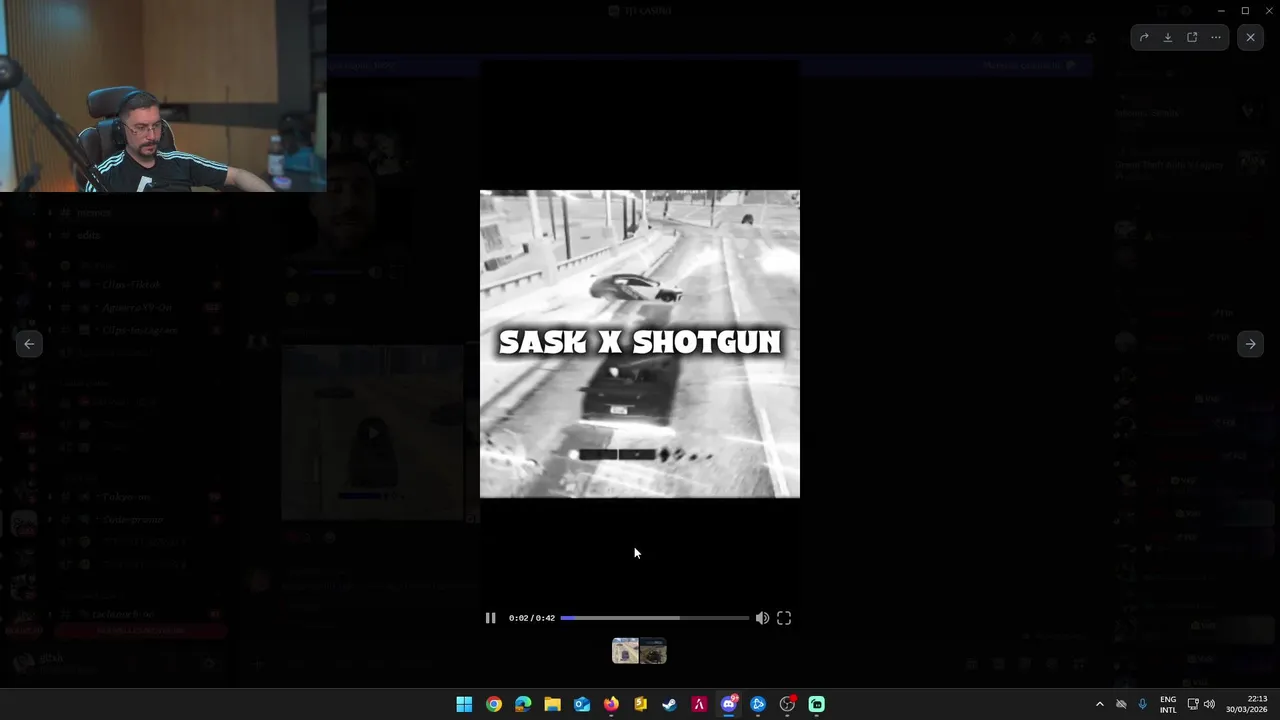Click the OneDrive cloud tray icon

point(1121,704)
